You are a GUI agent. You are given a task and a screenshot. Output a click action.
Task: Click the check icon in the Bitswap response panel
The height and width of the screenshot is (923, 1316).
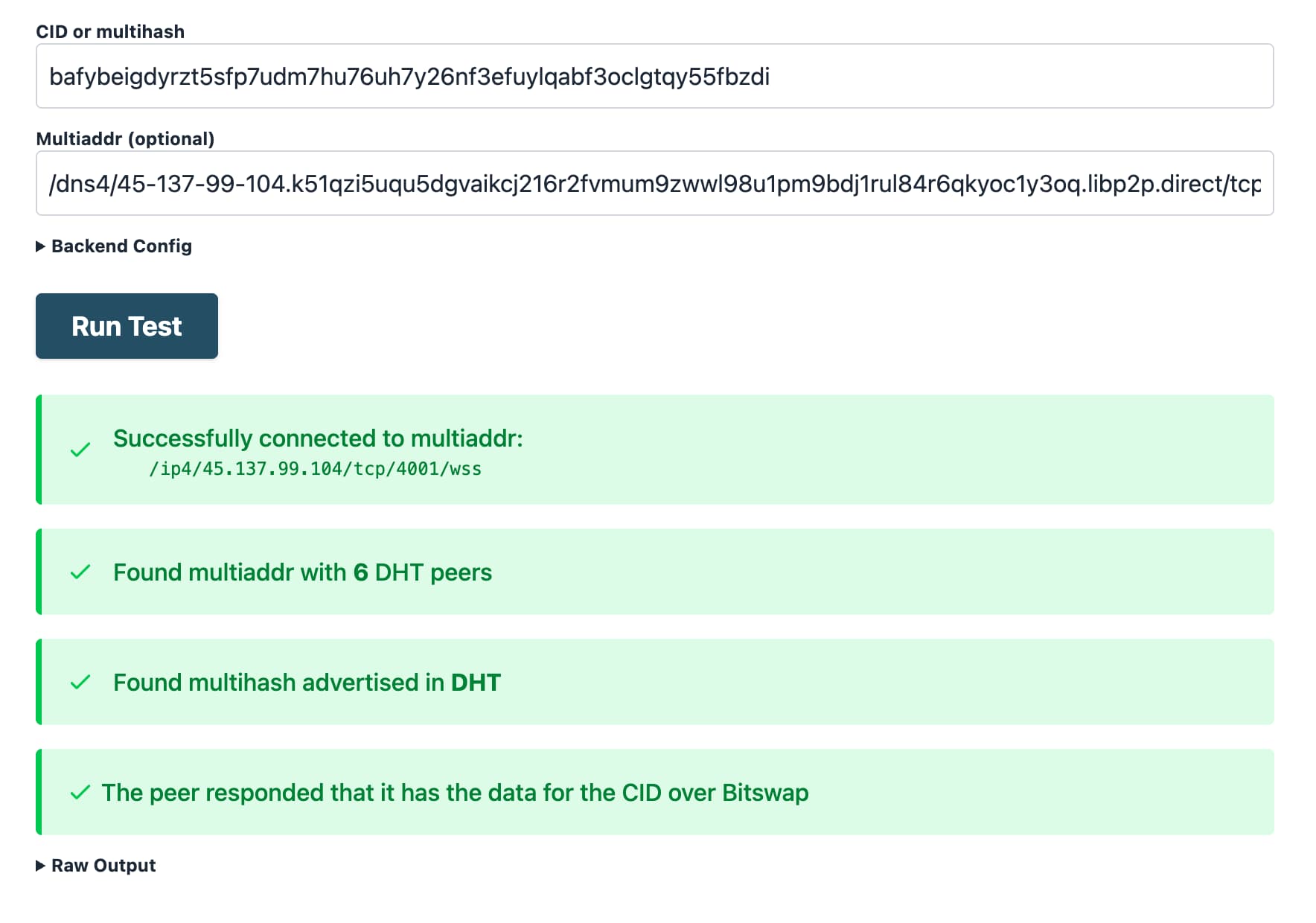click(80, 792)
